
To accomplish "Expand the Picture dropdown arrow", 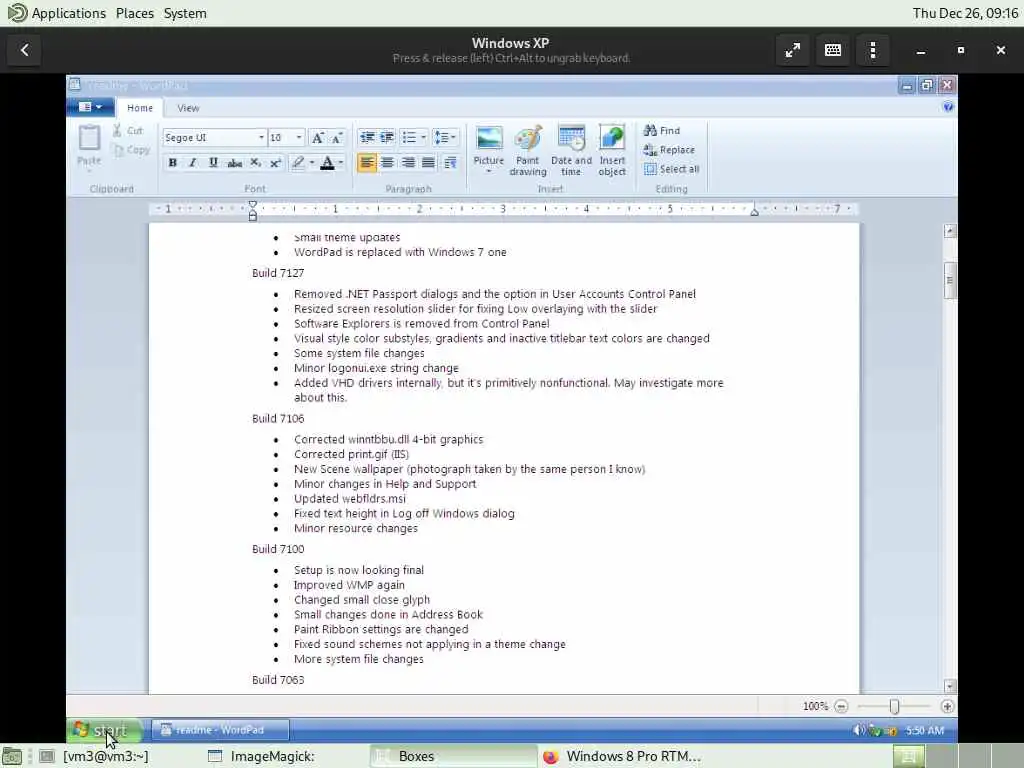I will pyautogui.click(x=488, y=172).
